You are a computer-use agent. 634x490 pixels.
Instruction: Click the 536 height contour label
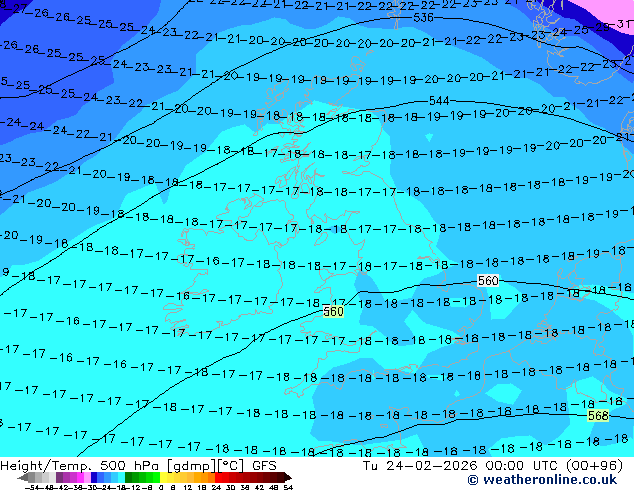[423, 18]
